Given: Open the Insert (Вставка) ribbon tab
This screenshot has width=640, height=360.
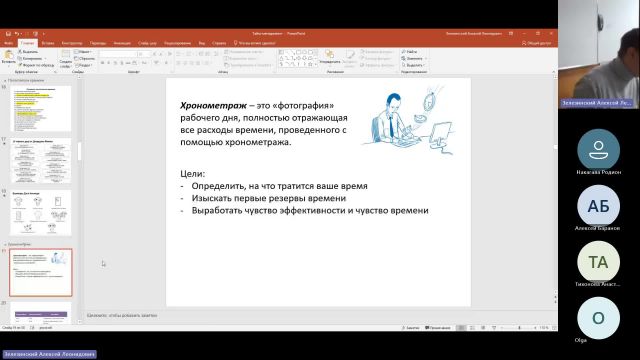Looking at the screenshot, I should tap(48, 43).
